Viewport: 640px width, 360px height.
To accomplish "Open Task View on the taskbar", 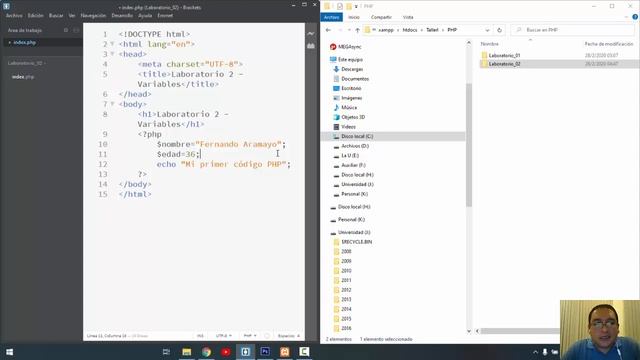I will pos(166,352).
